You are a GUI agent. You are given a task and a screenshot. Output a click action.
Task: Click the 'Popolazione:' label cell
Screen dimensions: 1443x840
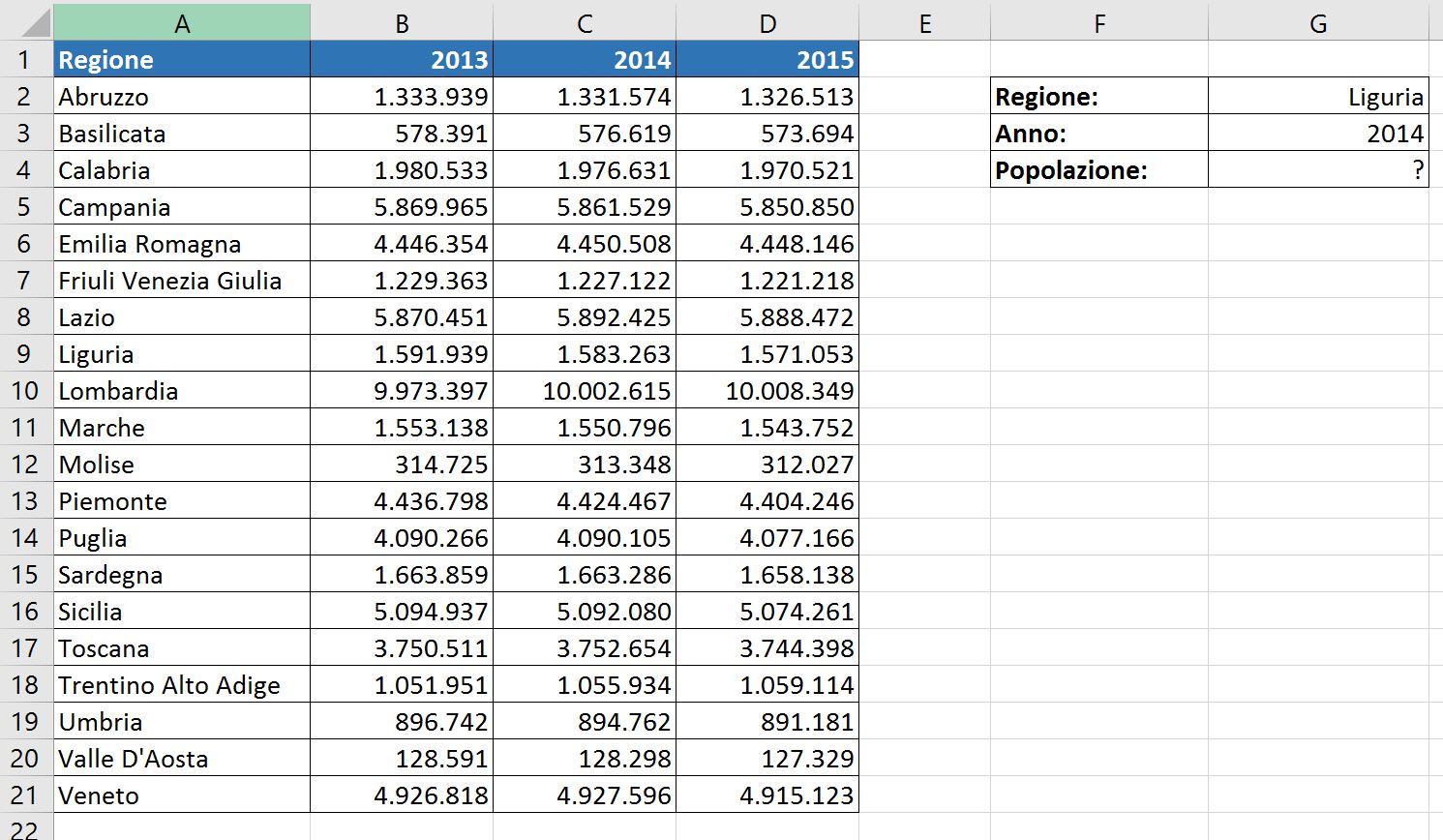click(1099, 170)
